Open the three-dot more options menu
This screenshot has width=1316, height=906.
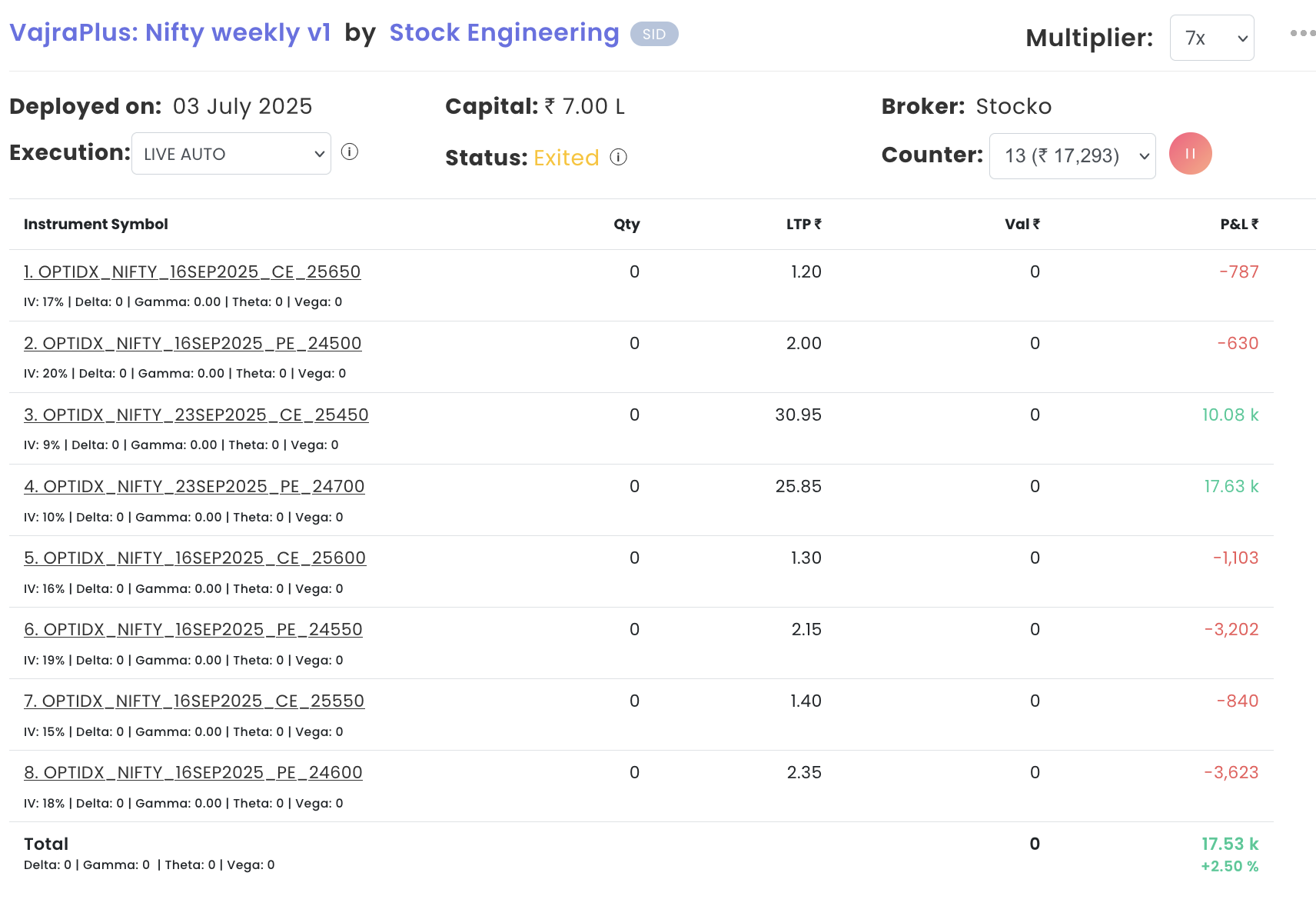click(x=1302, y=33)
